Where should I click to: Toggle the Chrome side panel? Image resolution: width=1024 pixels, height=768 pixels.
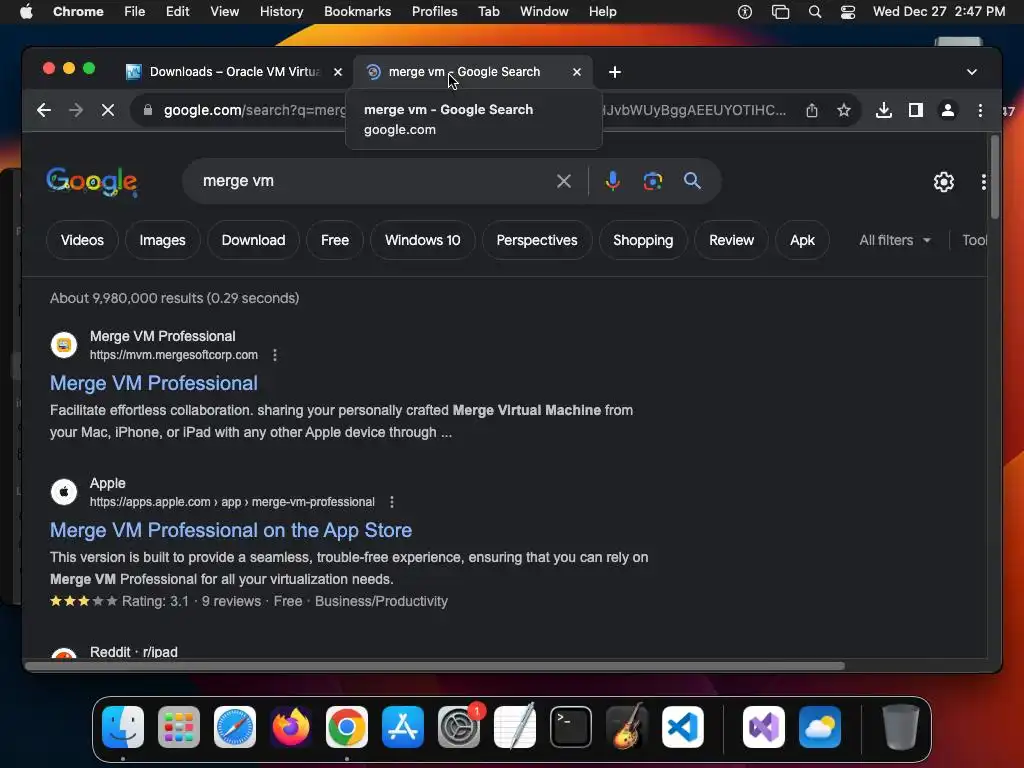[916, 110]
